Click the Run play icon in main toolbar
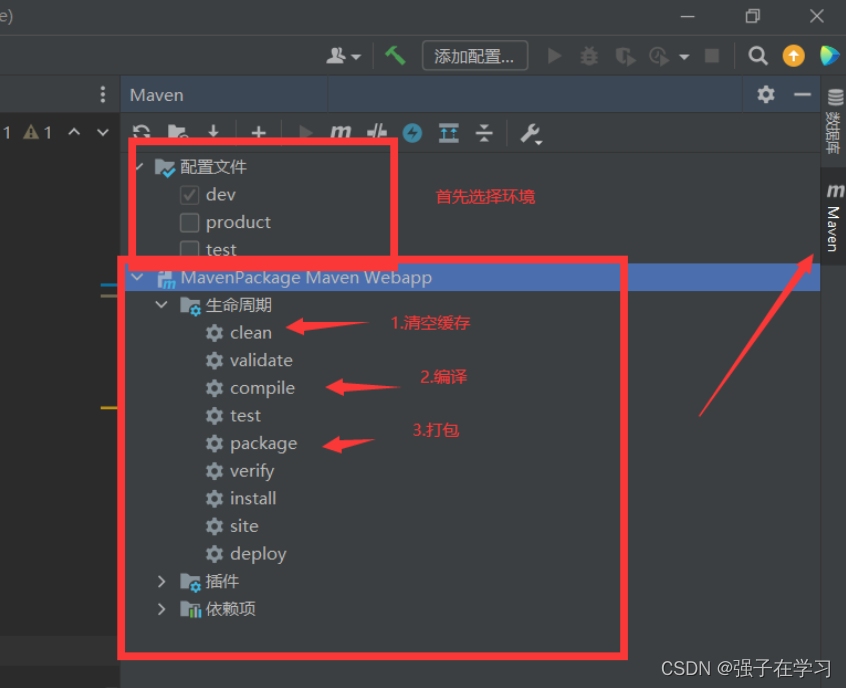The height and width of the screenshot is (688, 846). pos(554,56)
